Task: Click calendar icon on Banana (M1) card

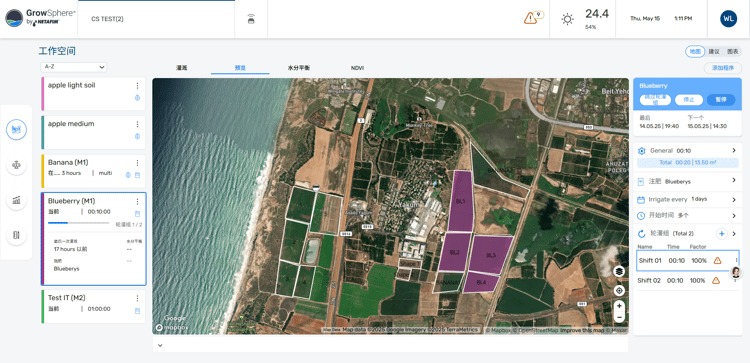Action: click(x=137, y=175)
